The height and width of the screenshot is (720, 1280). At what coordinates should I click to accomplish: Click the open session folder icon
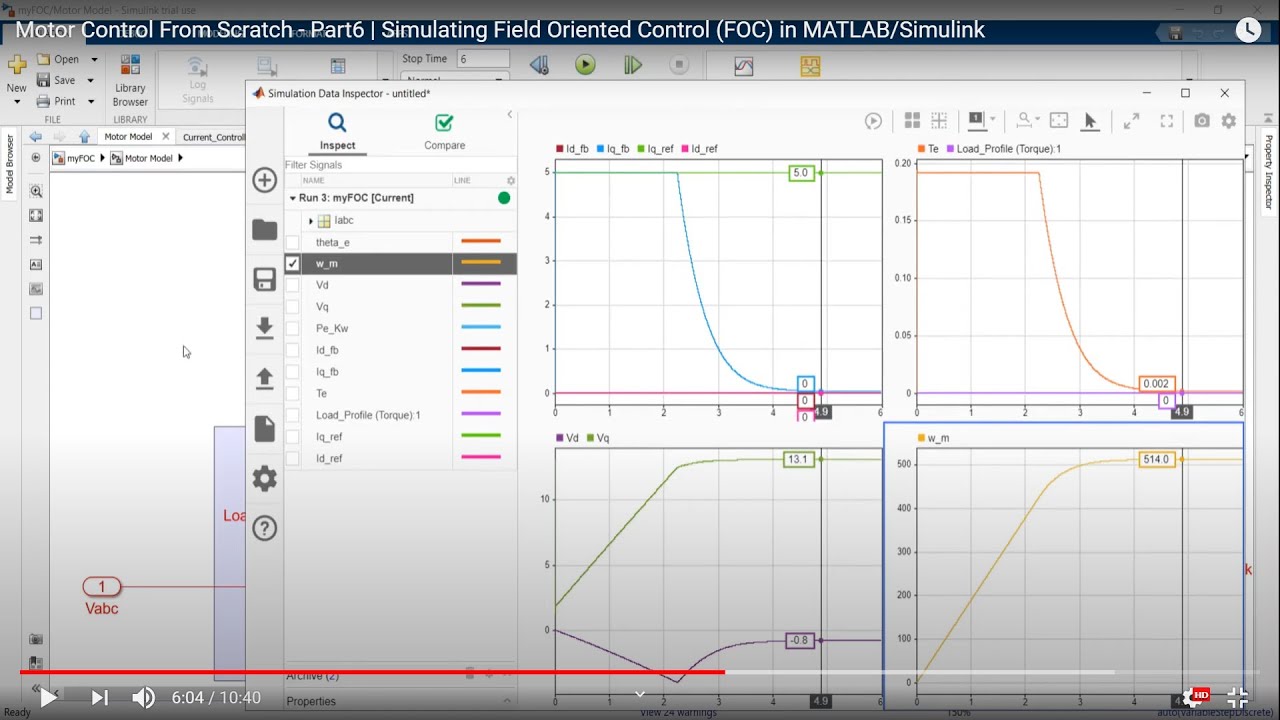pyautogui.click(x=264, y=230)
